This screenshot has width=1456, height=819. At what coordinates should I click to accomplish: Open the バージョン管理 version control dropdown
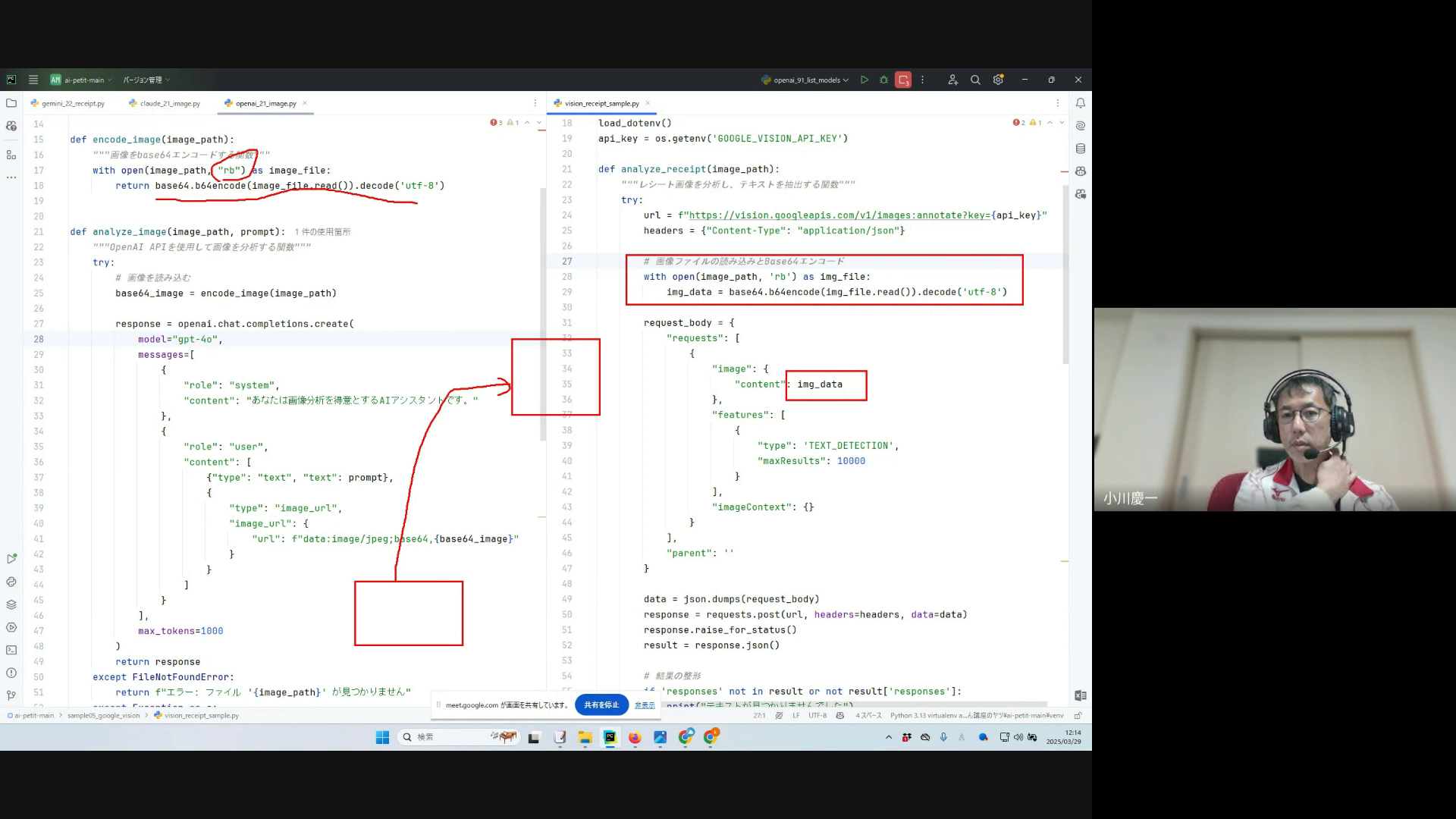coord(146,80)
